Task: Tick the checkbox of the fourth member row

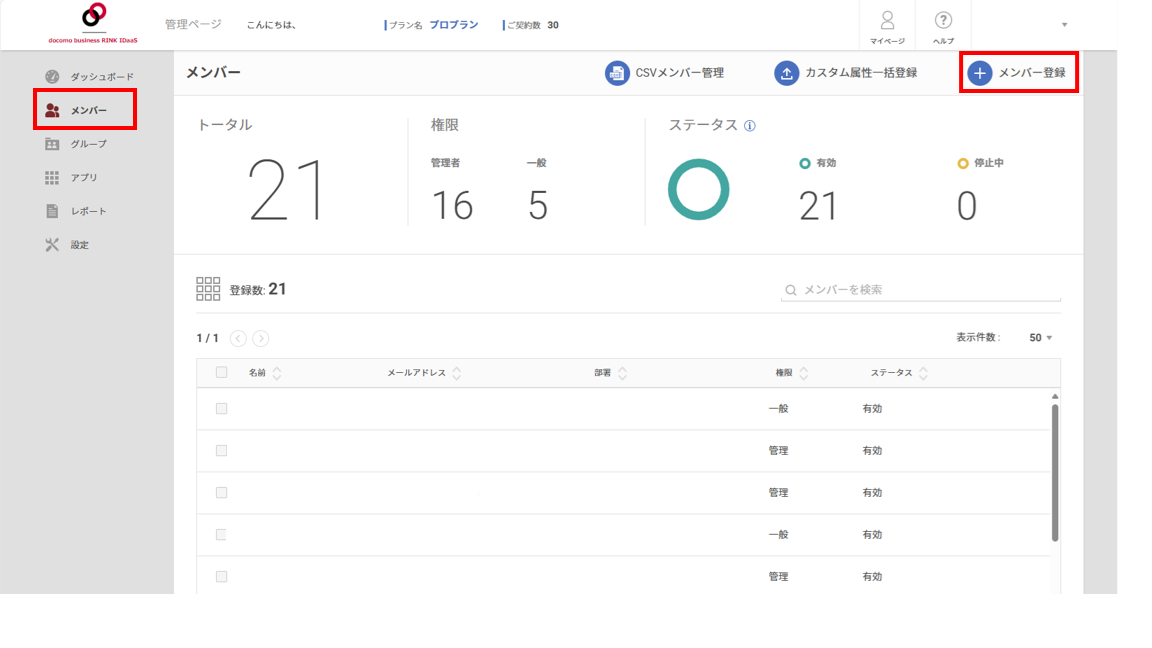Action: pyautogui.click(x=221, y=535)
